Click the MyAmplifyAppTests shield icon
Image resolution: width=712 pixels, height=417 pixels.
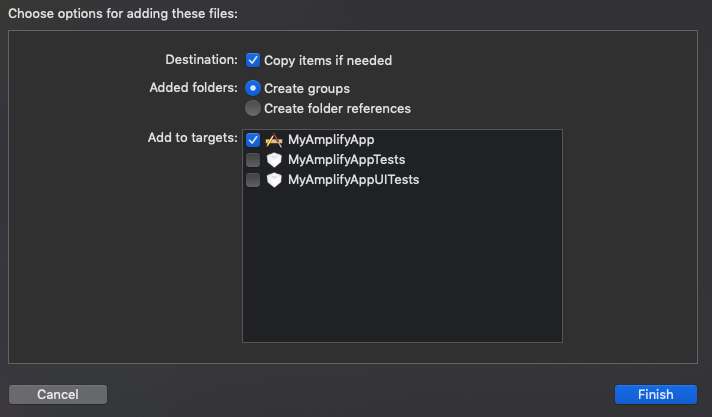274,160
